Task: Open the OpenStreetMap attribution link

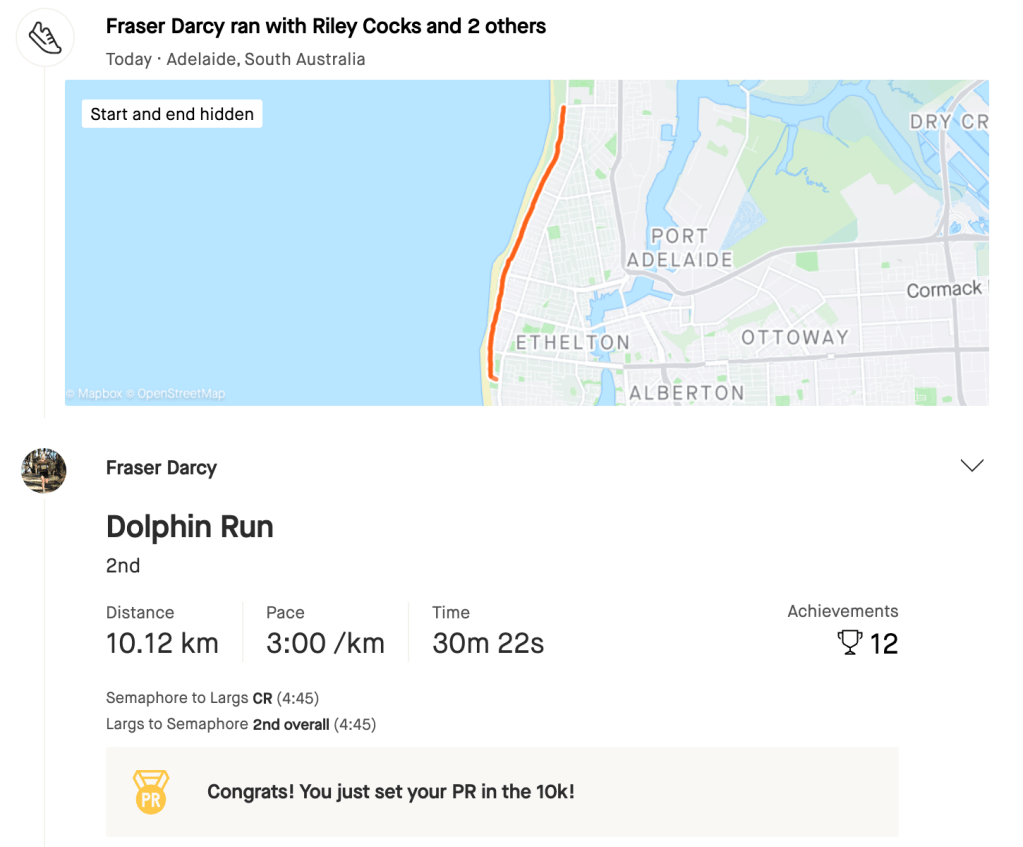Action: (x=180, y=394)
